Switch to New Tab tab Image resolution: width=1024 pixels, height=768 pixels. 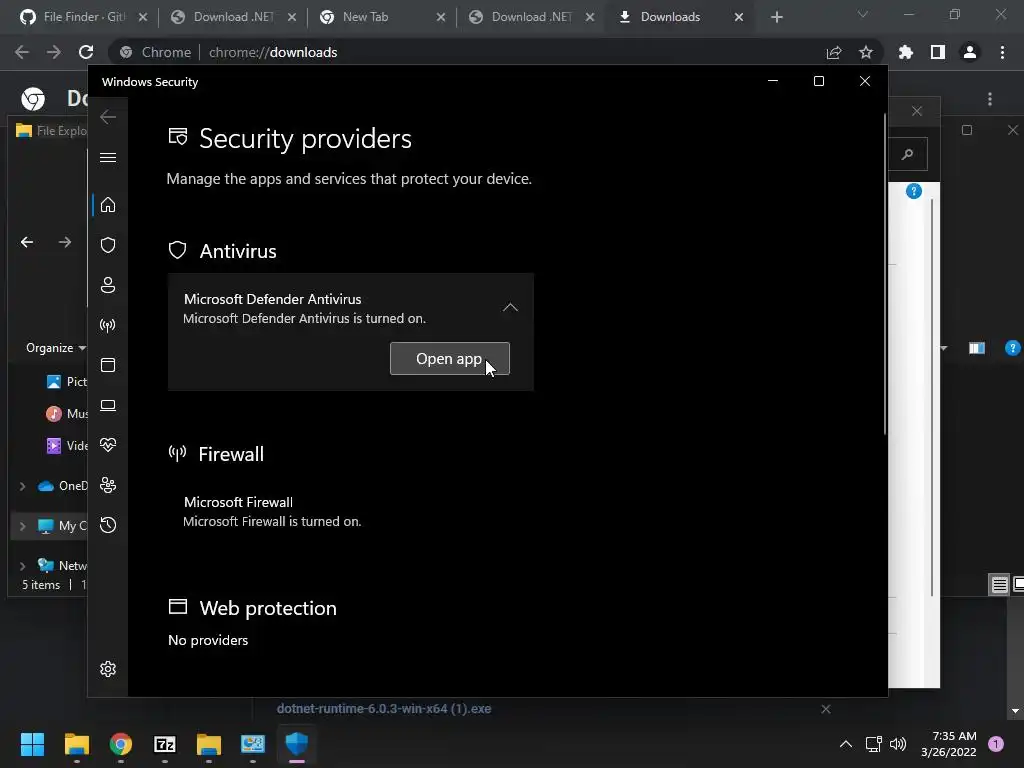(382, 17)
